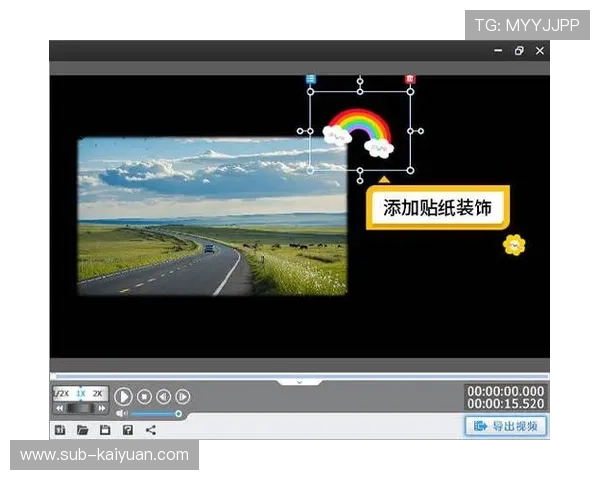Restore down the editor window
Viewport: 600px width, 480px height.
(519, 51)
